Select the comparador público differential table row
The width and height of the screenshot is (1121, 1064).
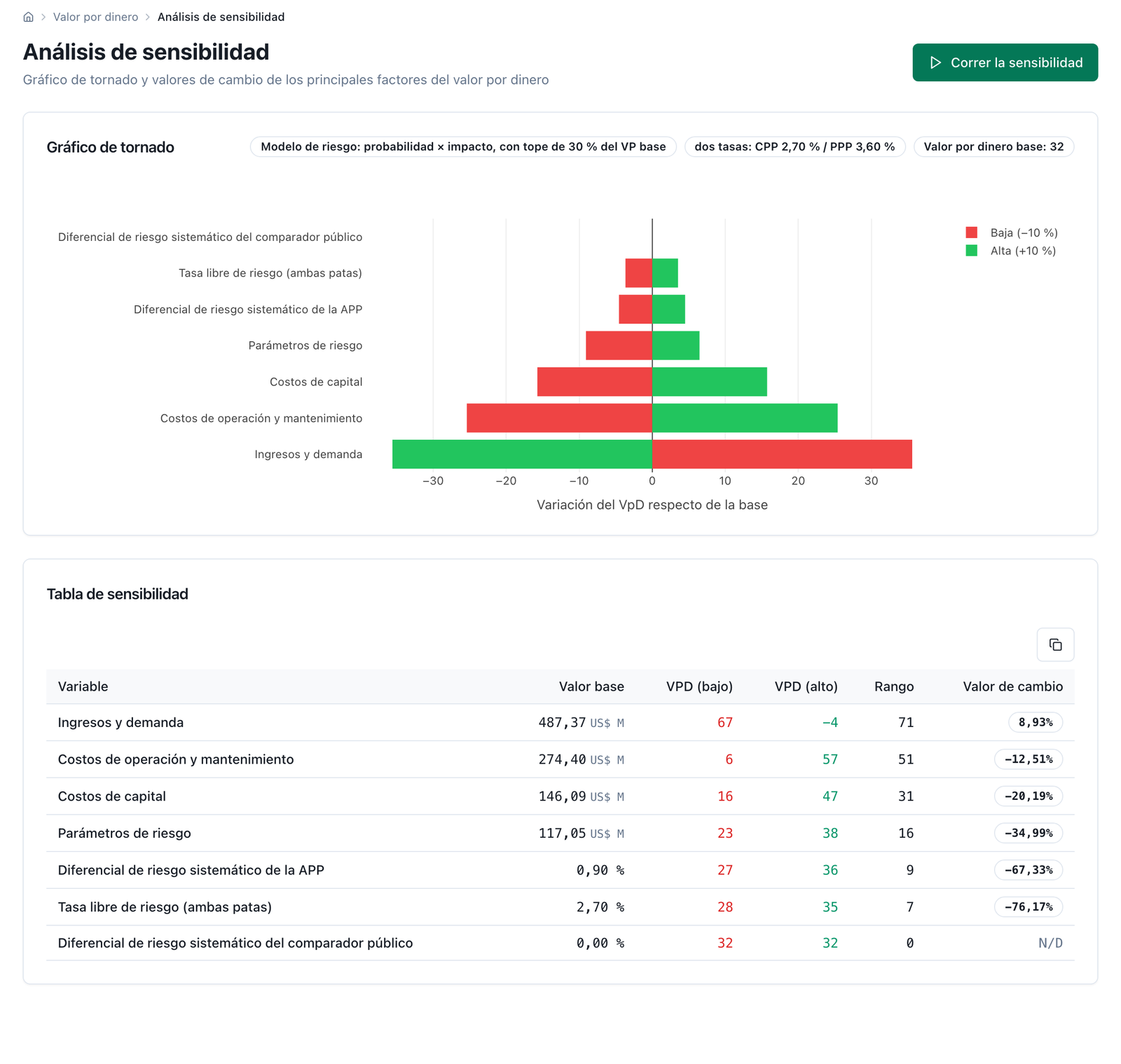click(x=235, y=943)
